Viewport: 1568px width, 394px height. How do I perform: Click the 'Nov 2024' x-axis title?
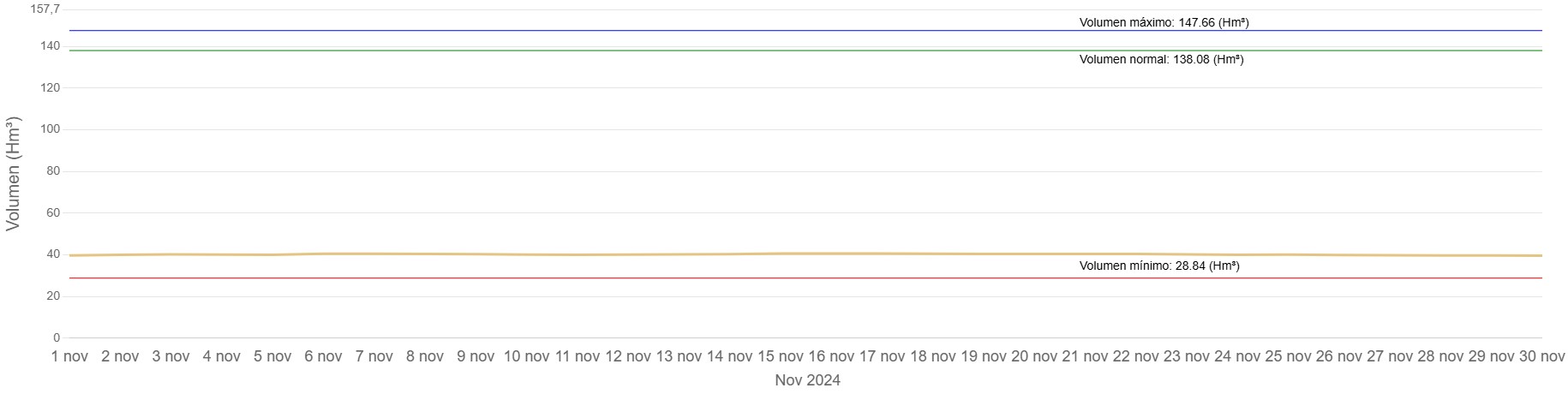click(807, 380)
